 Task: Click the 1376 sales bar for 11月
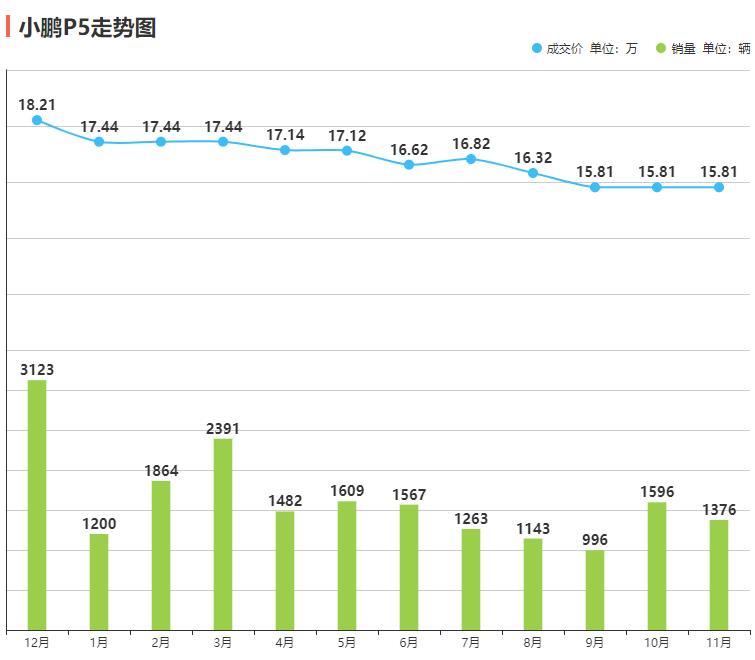[x=719, y=575]
